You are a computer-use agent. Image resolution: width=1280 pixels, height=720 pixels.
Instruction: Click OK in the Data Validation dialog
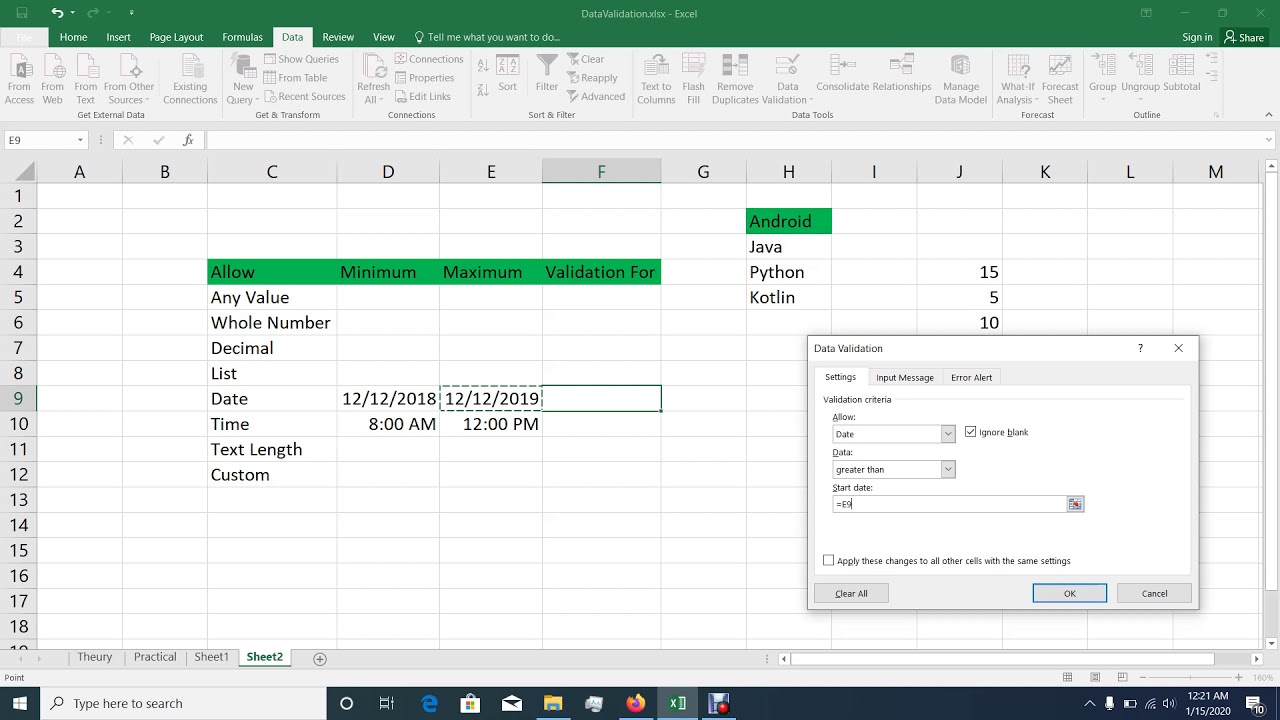pos(1069,594)
